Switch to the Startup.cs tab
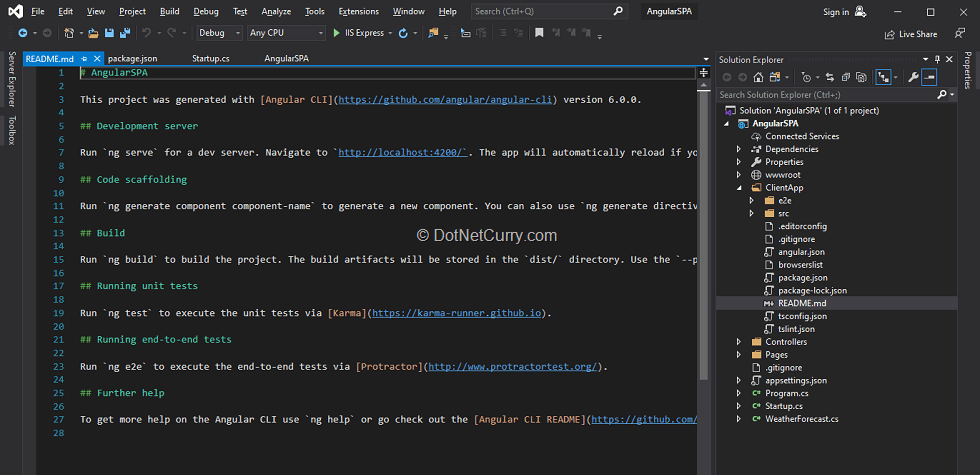The height and width of the screenshot is (475, 980). [211, 59]
